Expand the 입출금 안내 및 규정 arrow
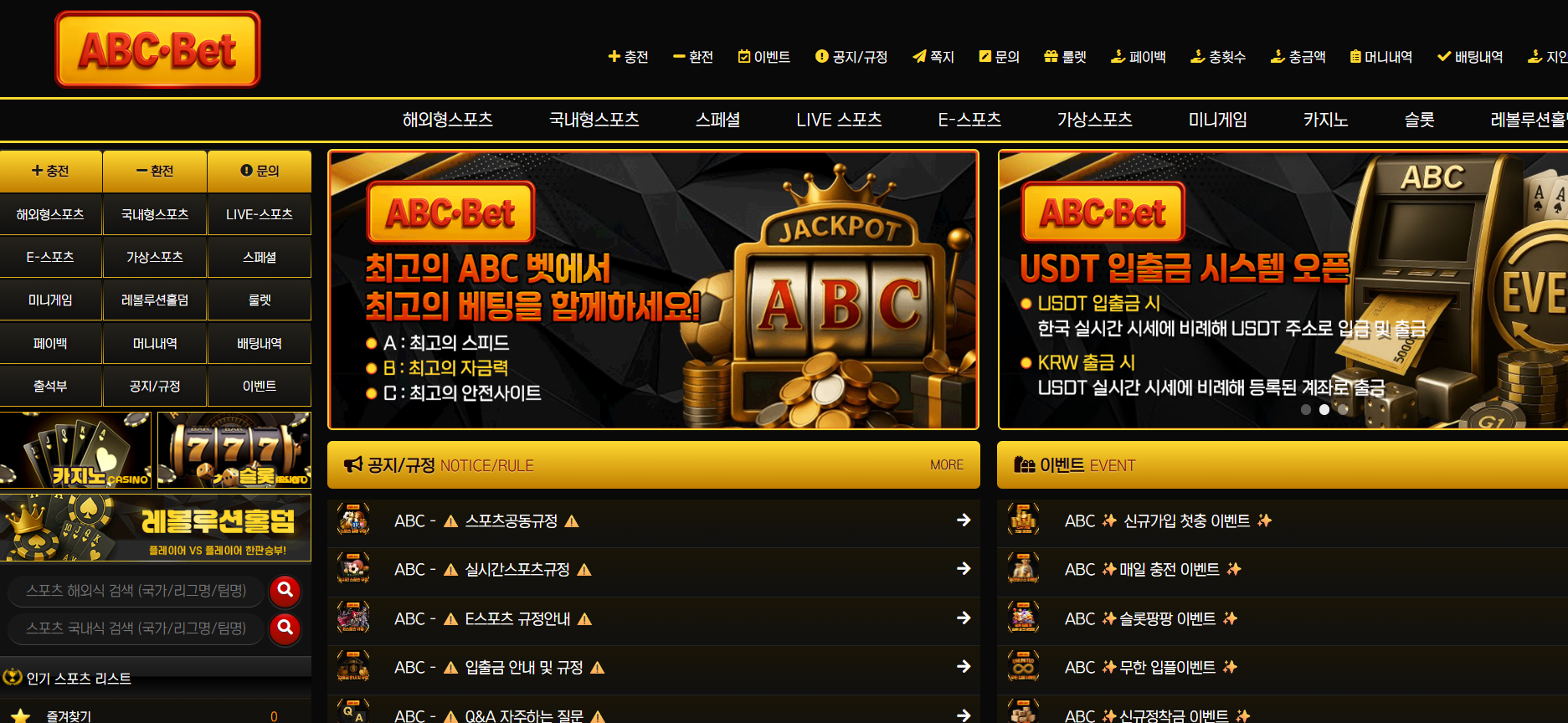The height and width of the screenshot is (723, 1568). 964,667
